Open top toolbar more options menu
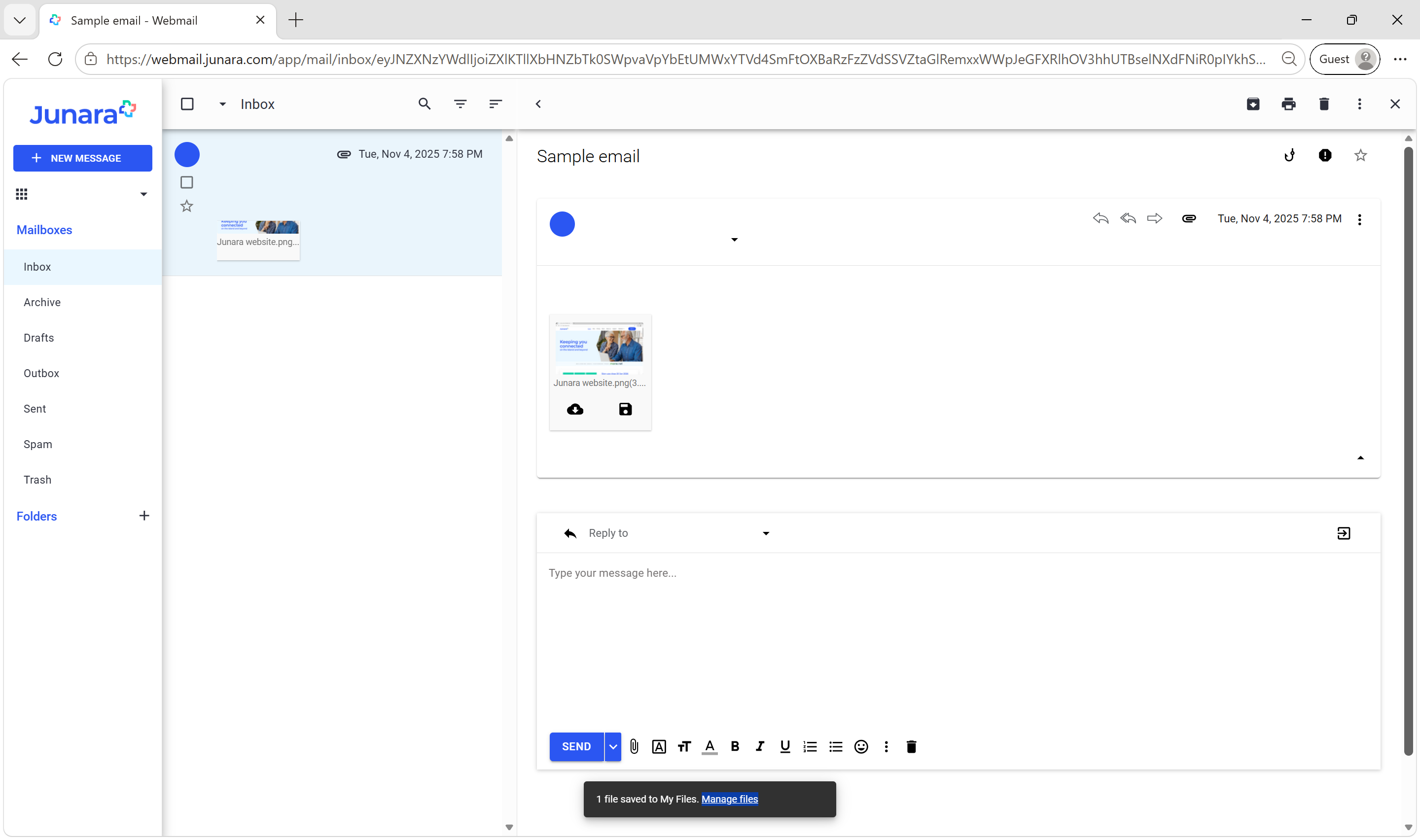This screenshot has width=1420, height=840. (x=1359, y=104)
